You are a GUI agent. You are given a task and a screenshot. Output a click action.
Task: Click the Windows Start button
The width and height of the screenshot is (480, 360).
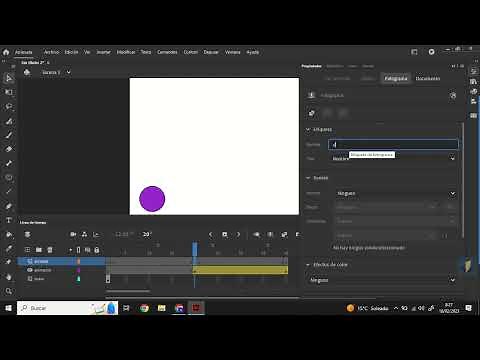(x=8, y=308)
